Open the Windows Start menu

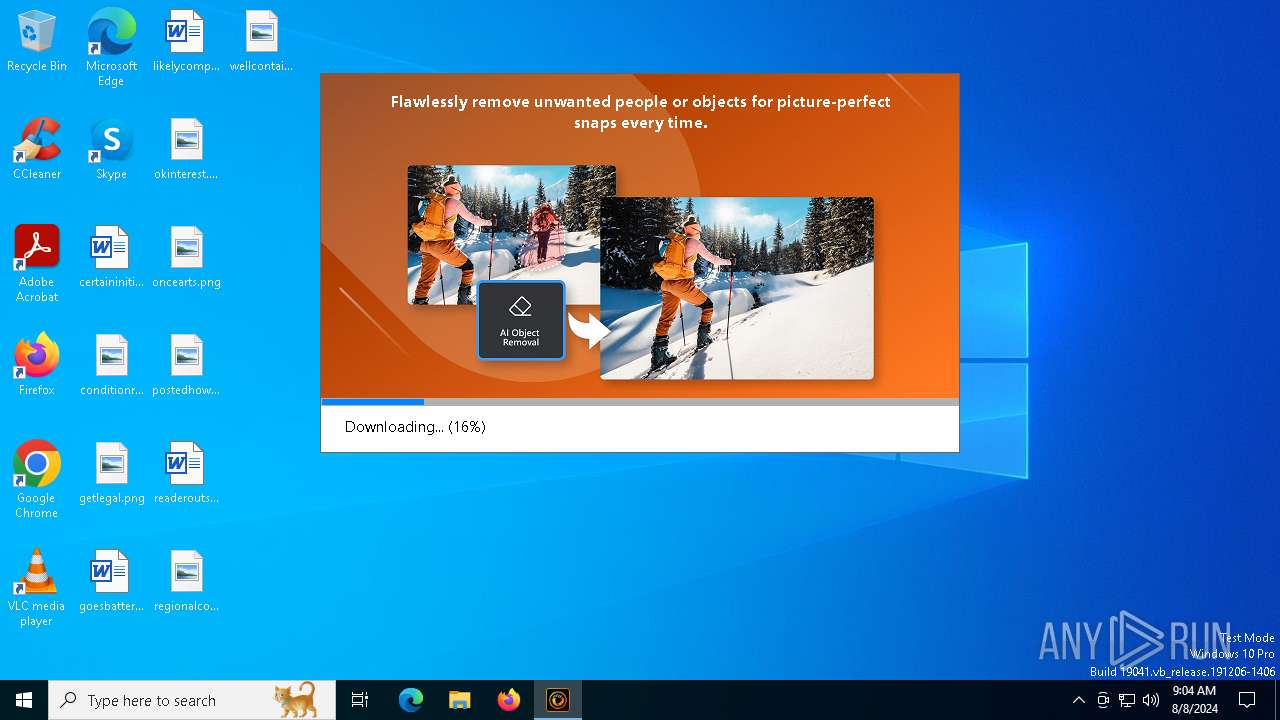(24, 700)
